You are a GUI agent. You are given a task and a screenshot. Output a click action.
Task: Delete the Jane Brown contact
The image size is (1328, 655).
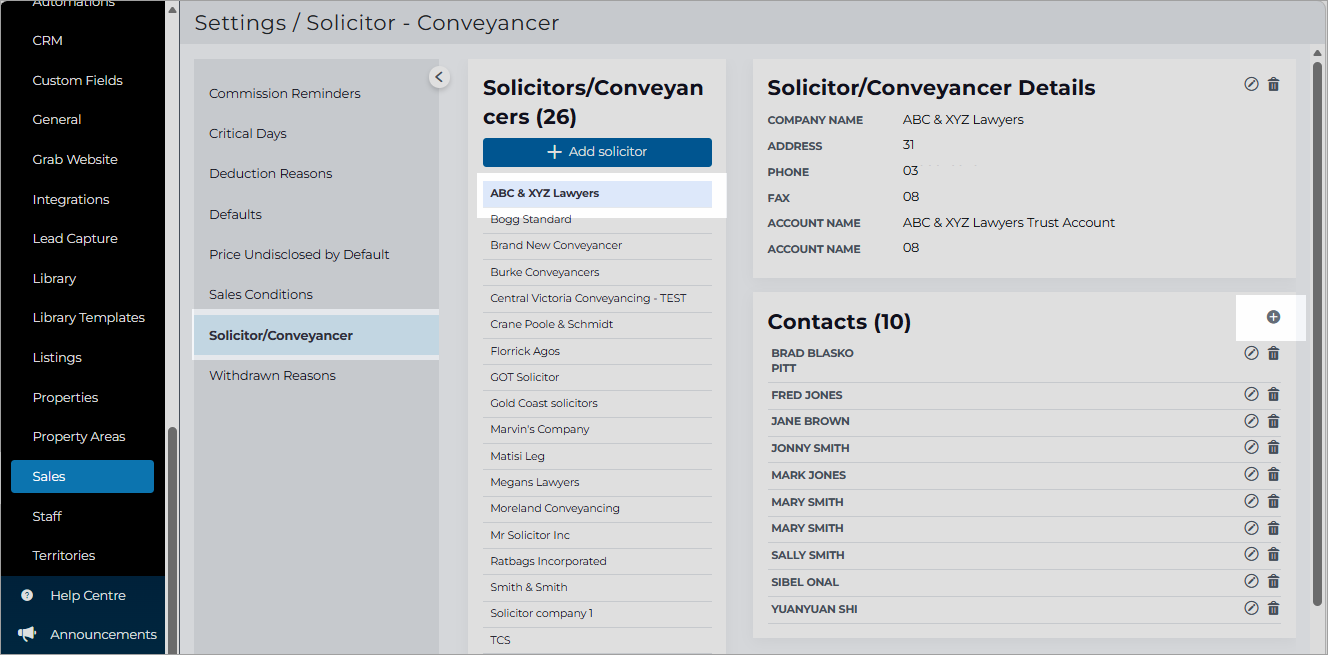(1273, 421)
